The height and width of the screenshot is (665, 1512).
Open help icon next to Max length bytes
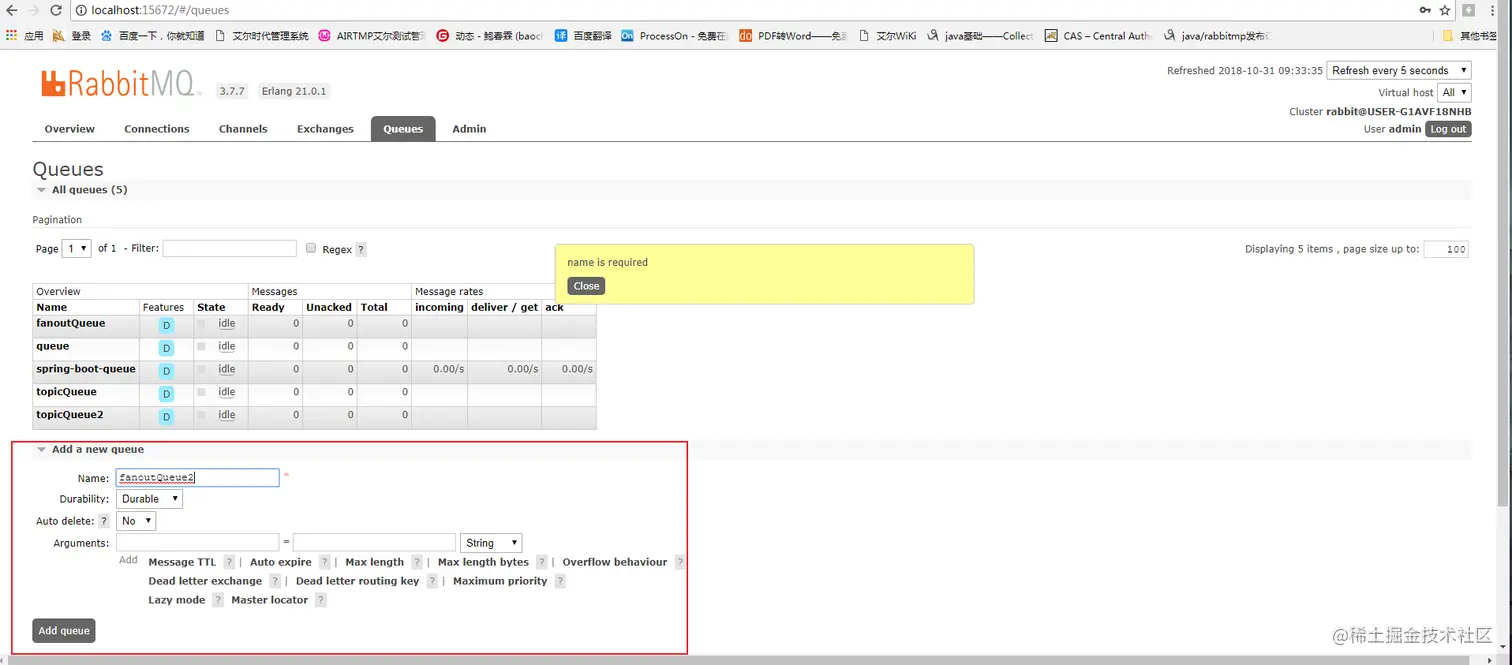click(542, 562)
